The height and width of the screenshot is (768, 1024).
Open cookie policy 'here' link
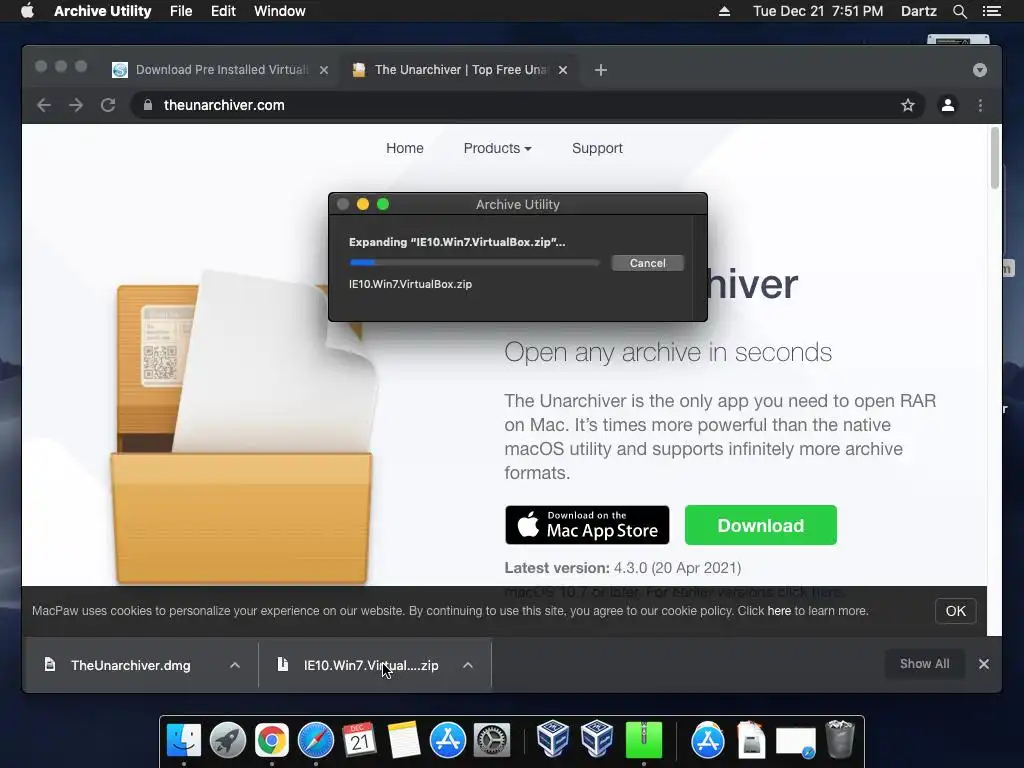click(x=778, y=611)
